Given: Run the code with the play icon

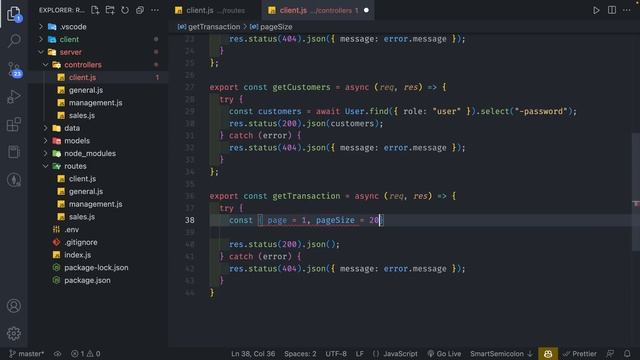Looking at the screenshot, I should click(x=596, y=10).
